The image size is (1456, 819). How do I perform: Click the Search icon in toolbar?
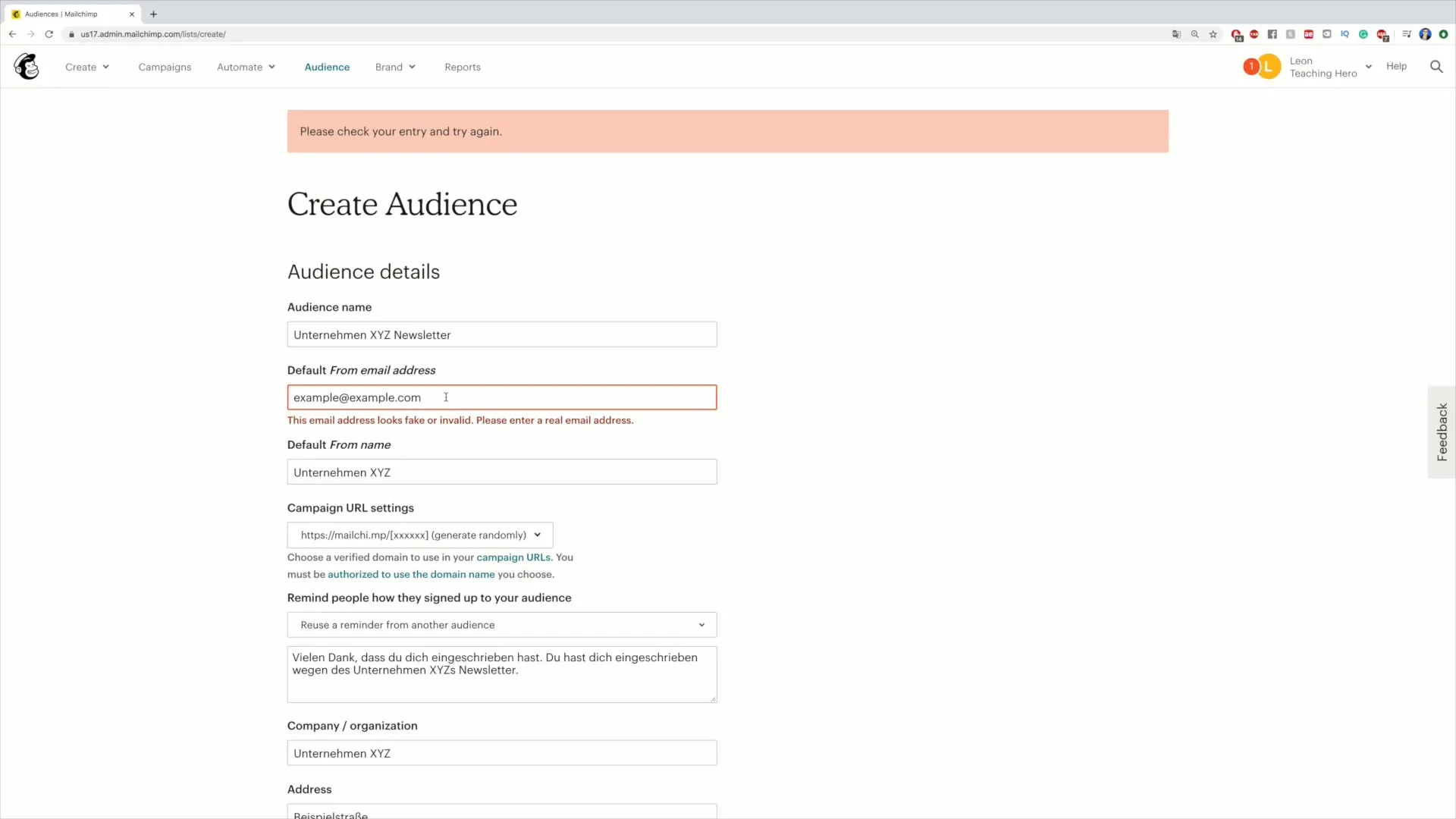(1437, 66)
